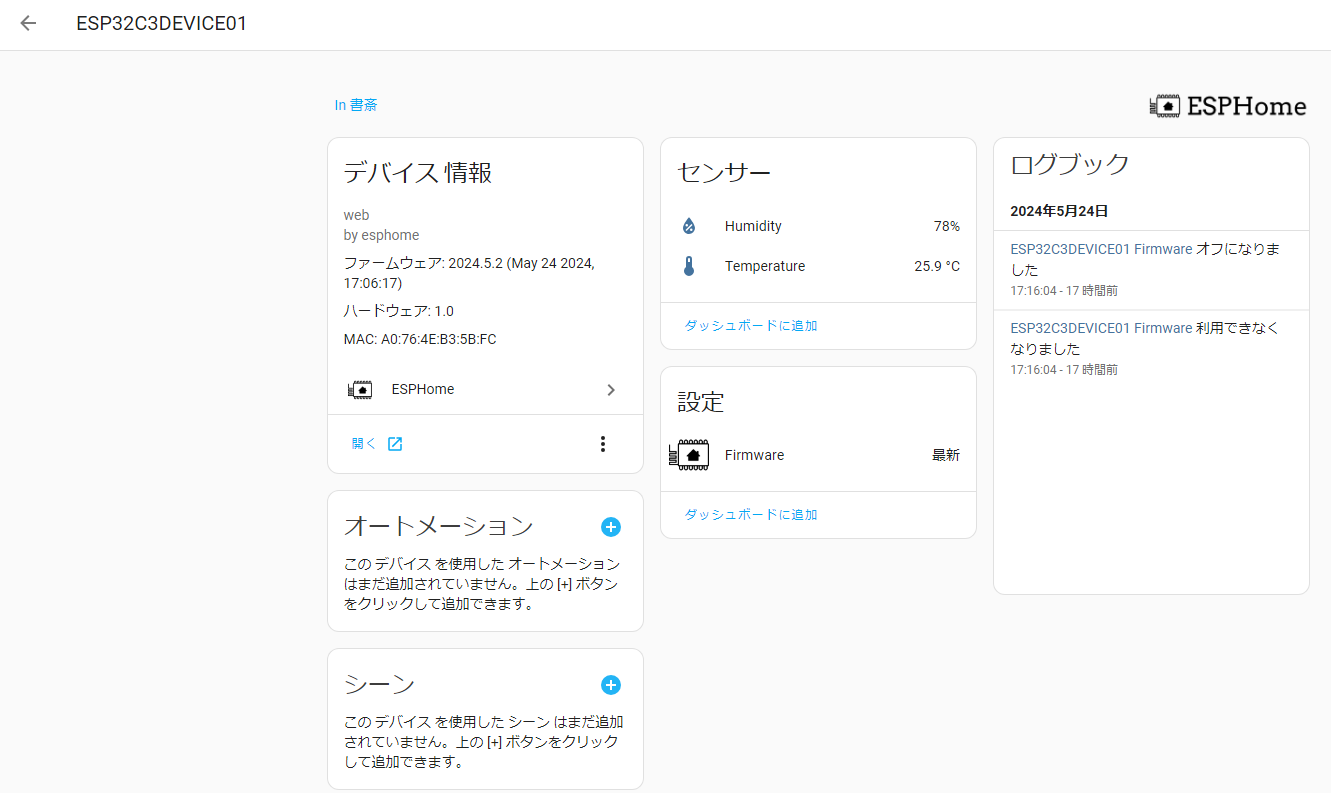Click the 2024年5月24日 logbook date header
The width and height of the screenshot is (1331, 793).
click(x=1059, y=212)
